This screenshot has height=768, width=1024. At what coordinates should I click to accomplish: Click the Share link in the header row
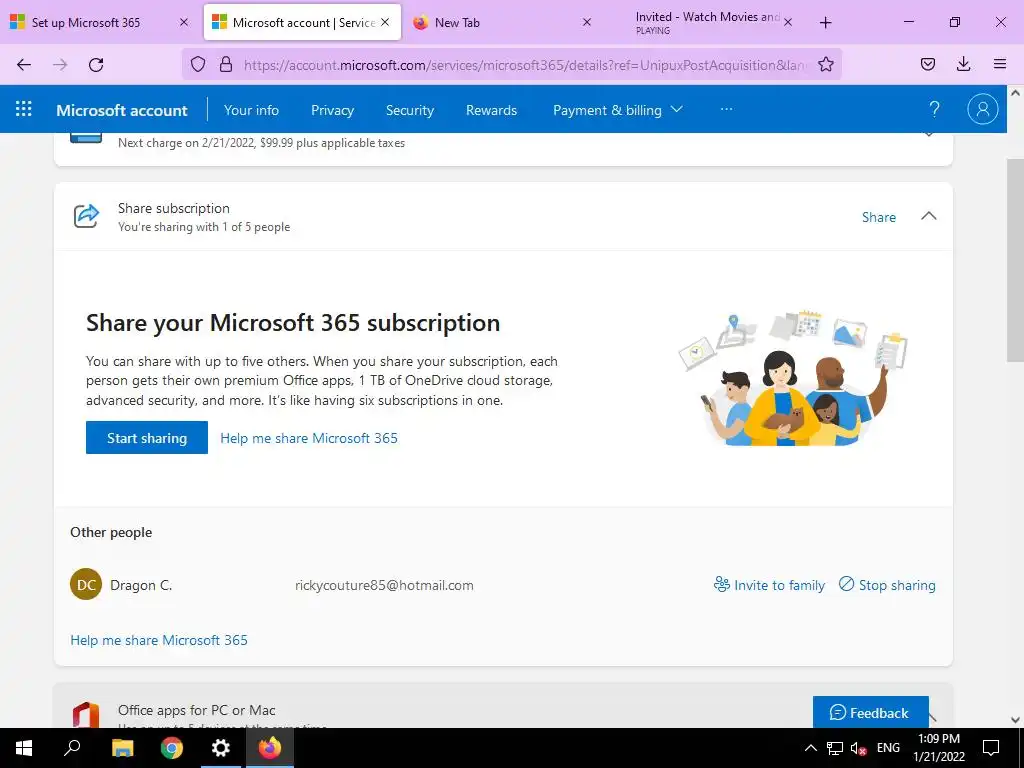[x=878, y=217]
